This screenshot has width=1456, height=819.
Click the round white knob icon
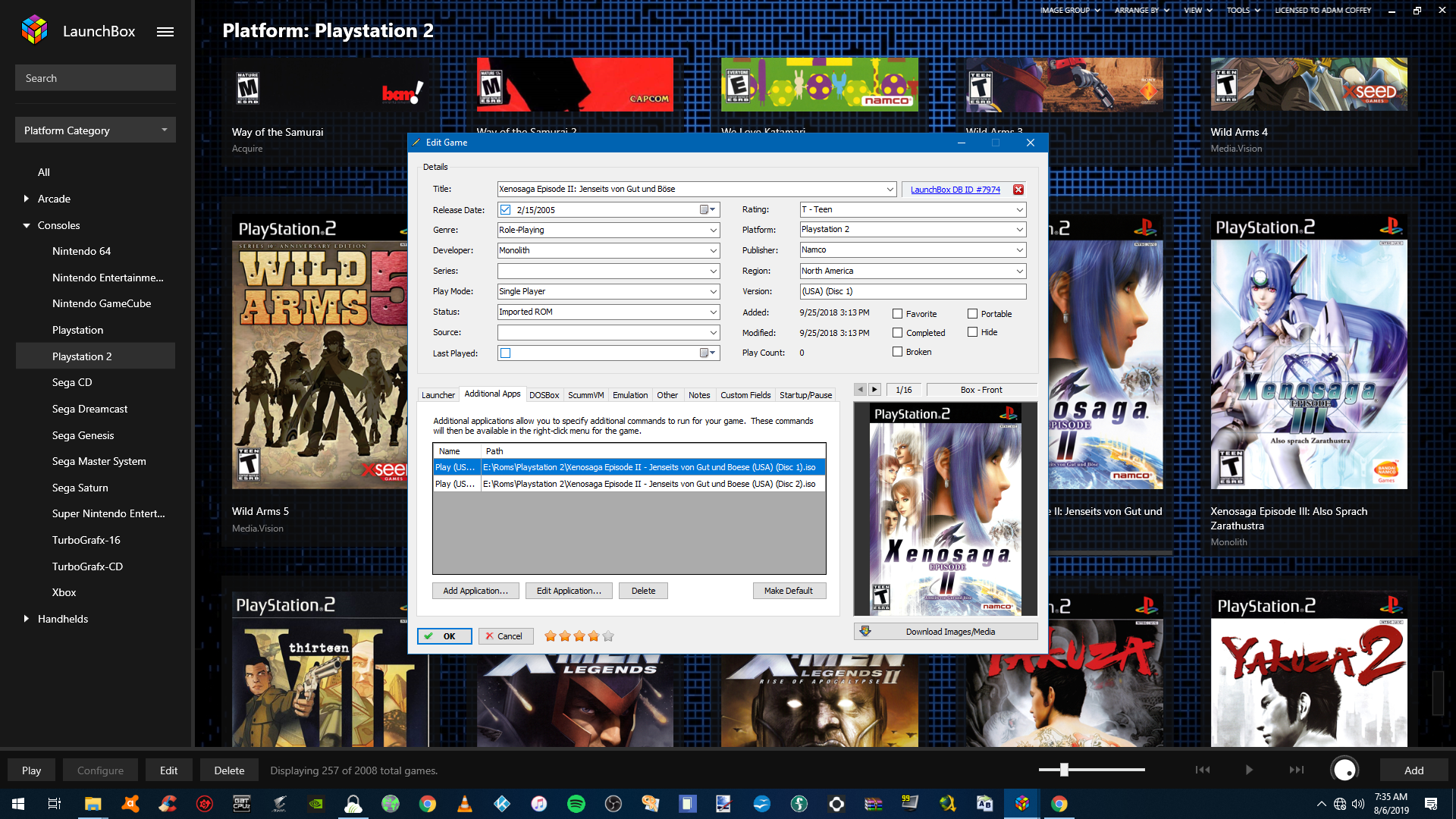(1345, 770)
